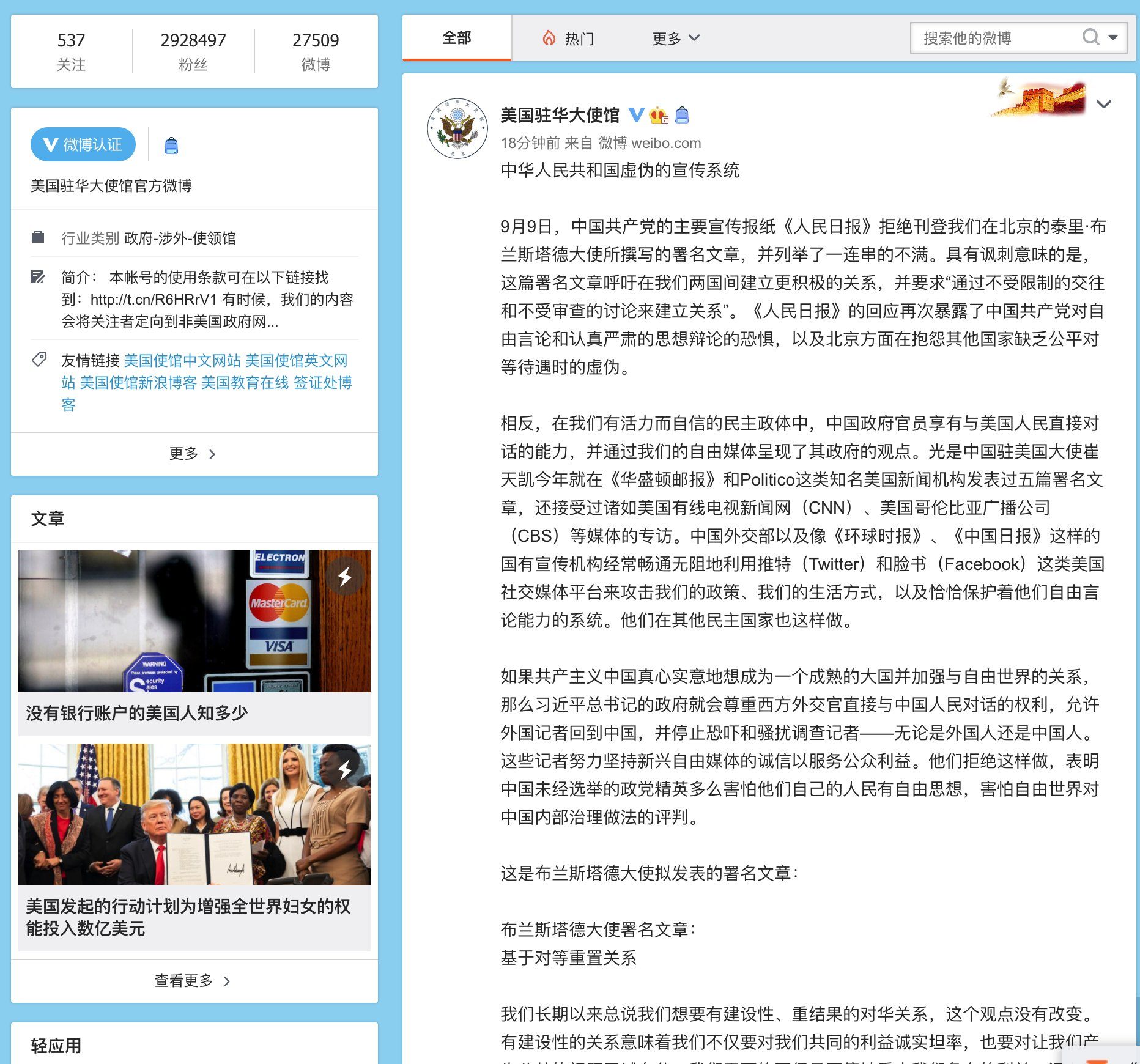Open 签证处博客 link

pyautogui.click(x=323, y=383)
